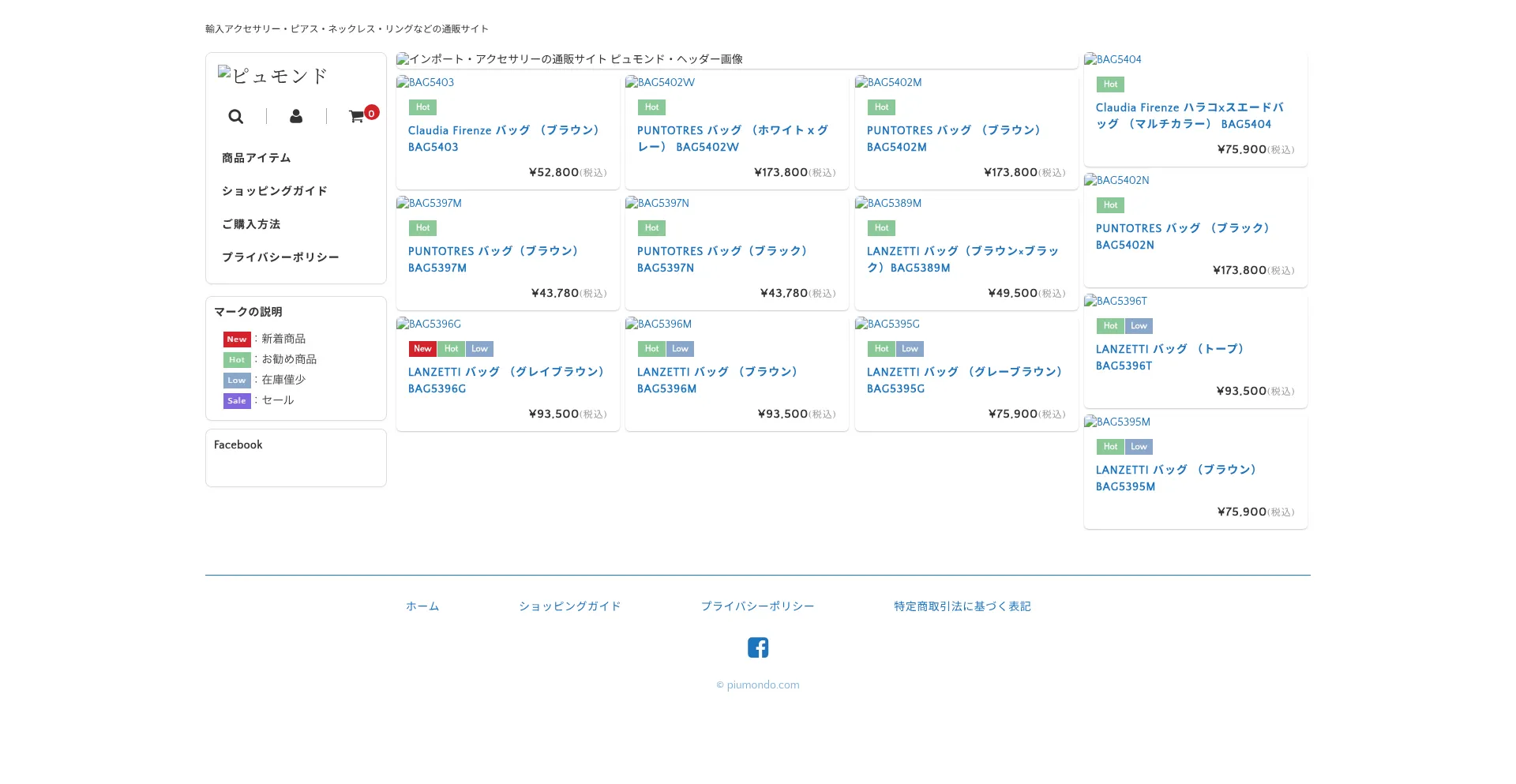The width and height of the screenshot is (1516, 784).
Task: Click the BAG5402N product image
Action: [x=1116, y=180]
